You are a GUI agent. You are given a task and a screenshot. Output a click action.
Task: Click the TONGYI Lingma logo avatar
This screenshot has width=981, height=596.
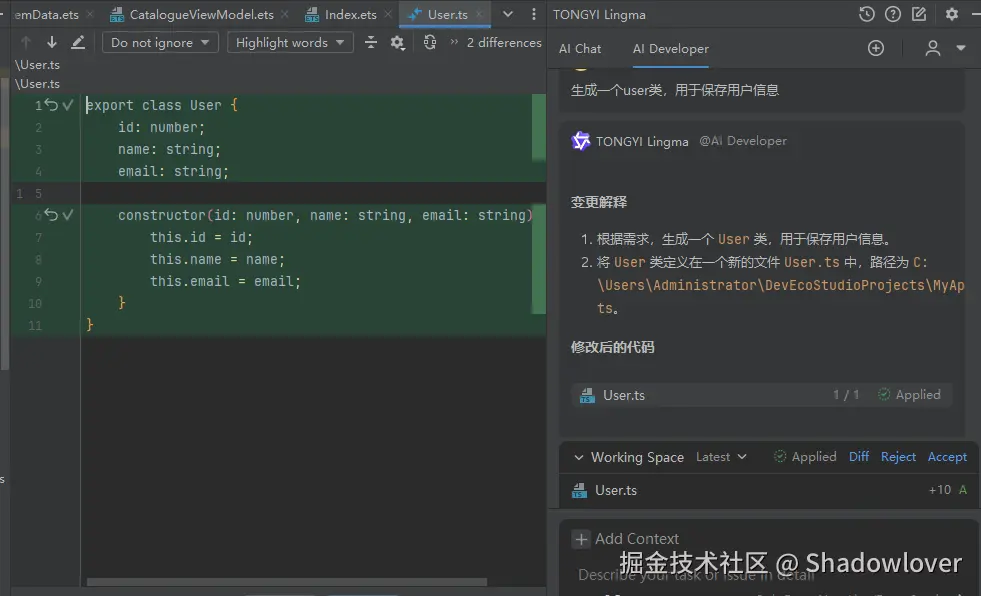581,141
